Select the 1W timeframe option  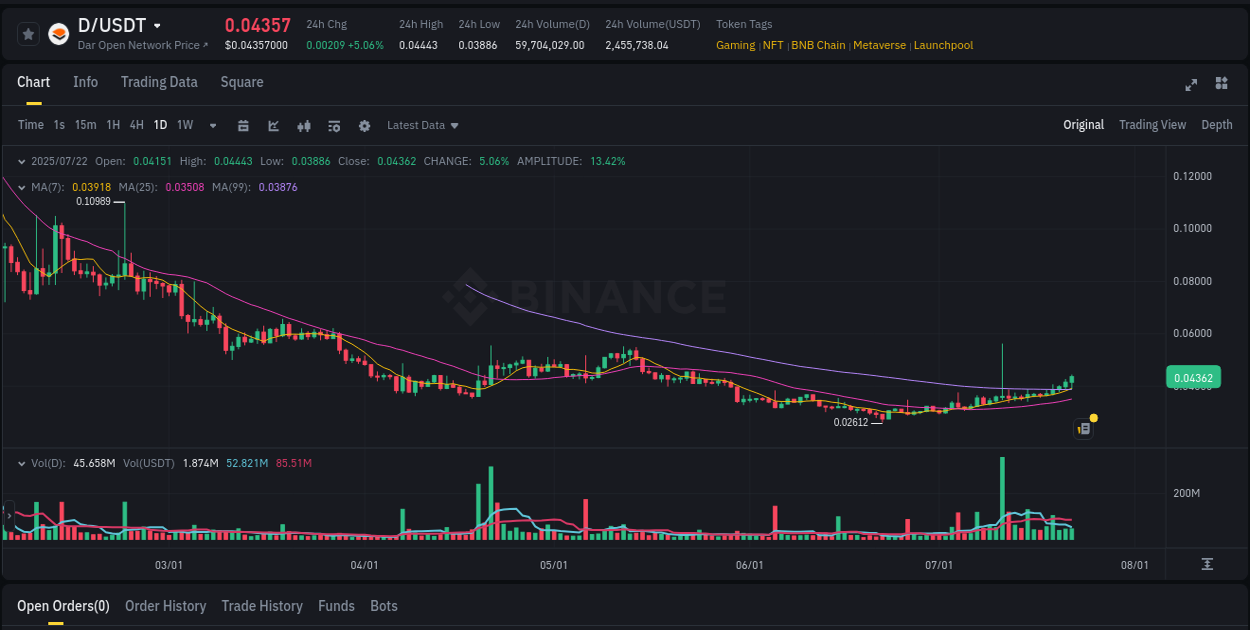coord(184,125)
